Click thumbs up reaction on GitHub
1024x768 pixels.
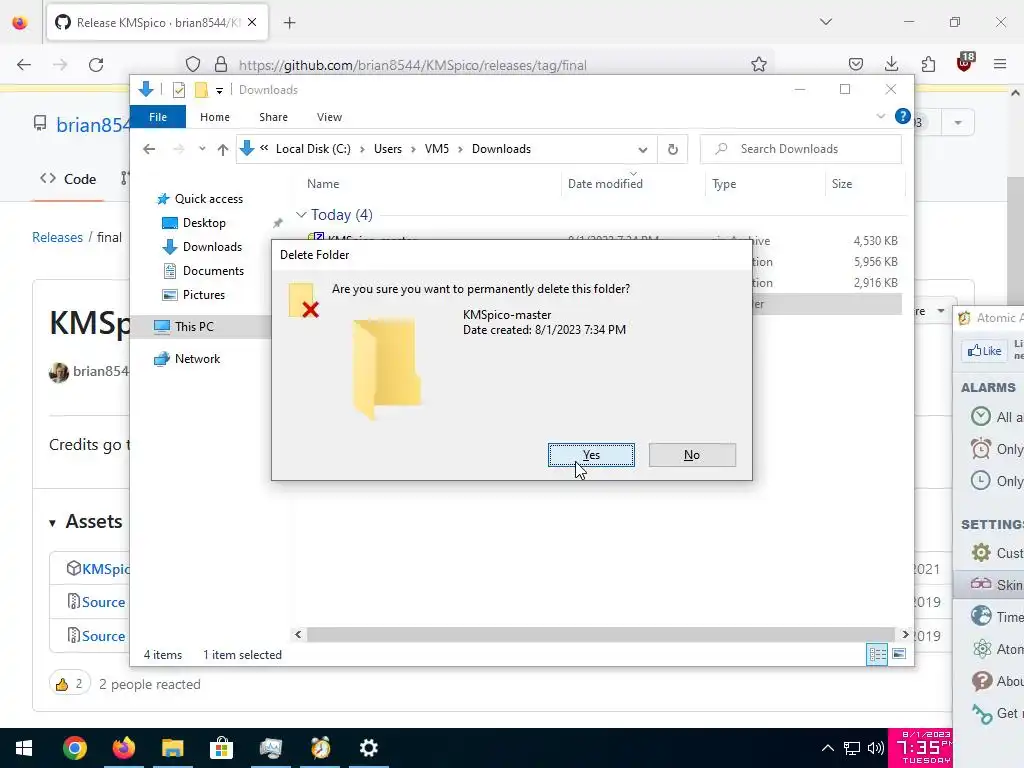coord(69,684)
